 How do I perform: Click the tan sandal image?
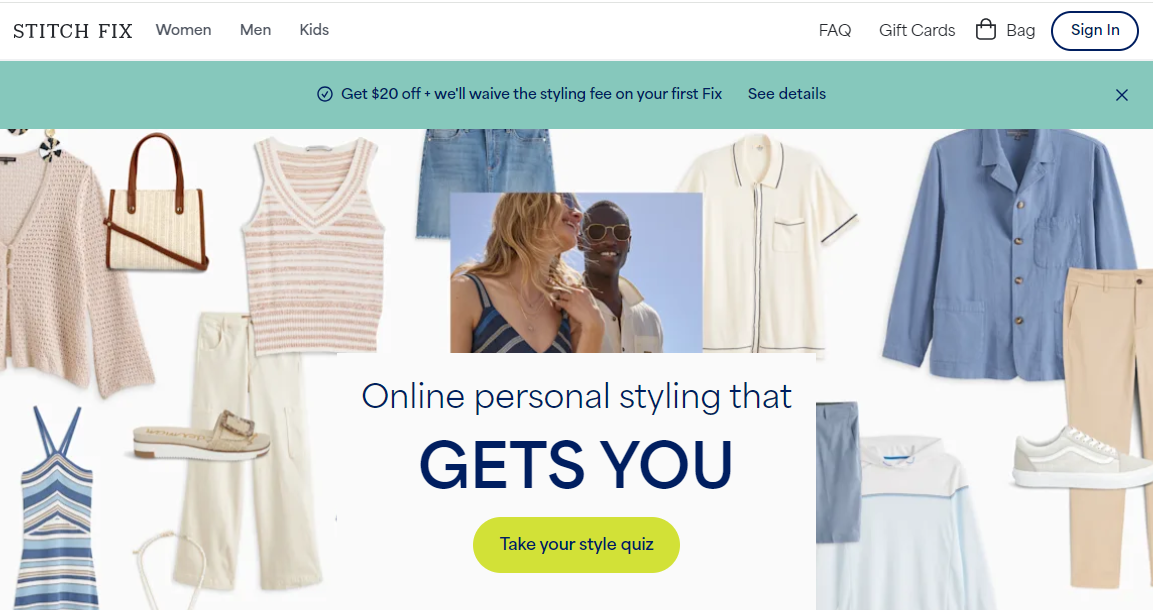tap(201, 437)
